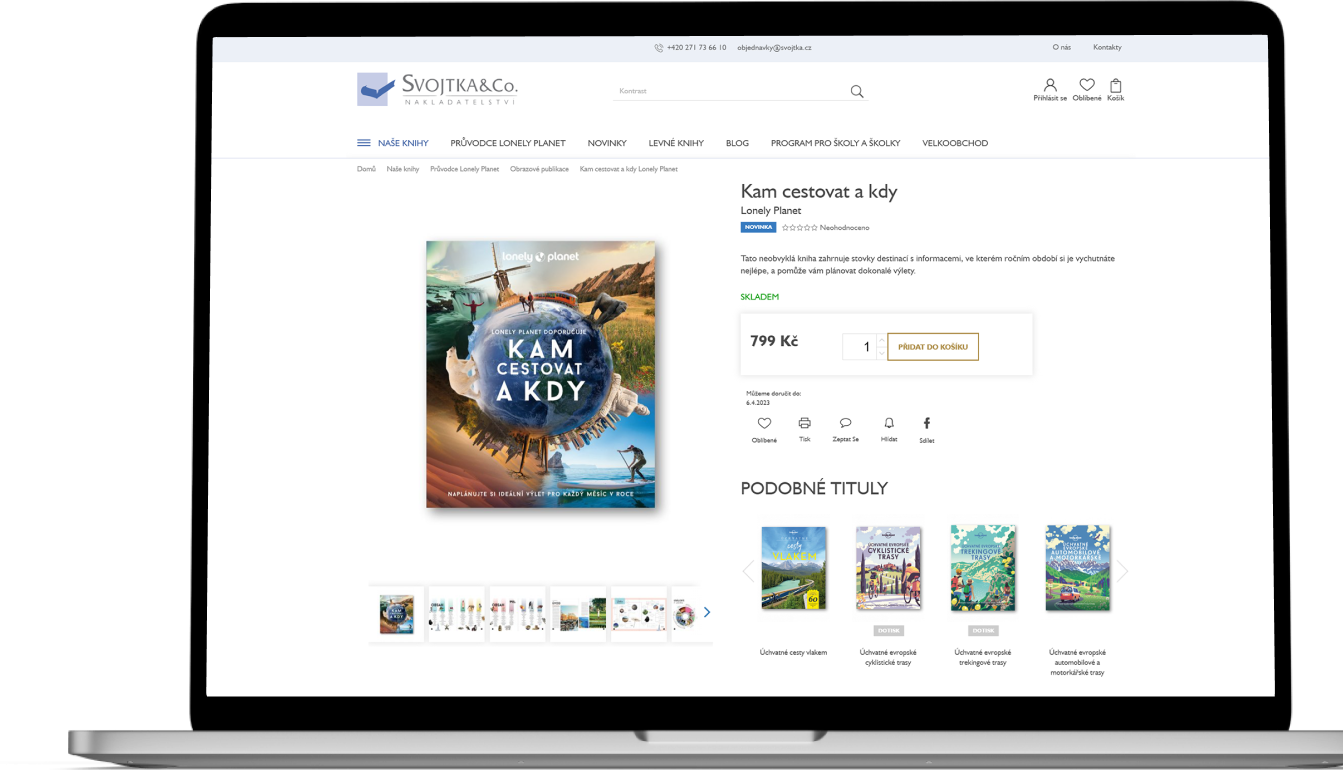Select second gallery thumbnail
Screen dimensions: 1343x781
click(x=456, y=614)
